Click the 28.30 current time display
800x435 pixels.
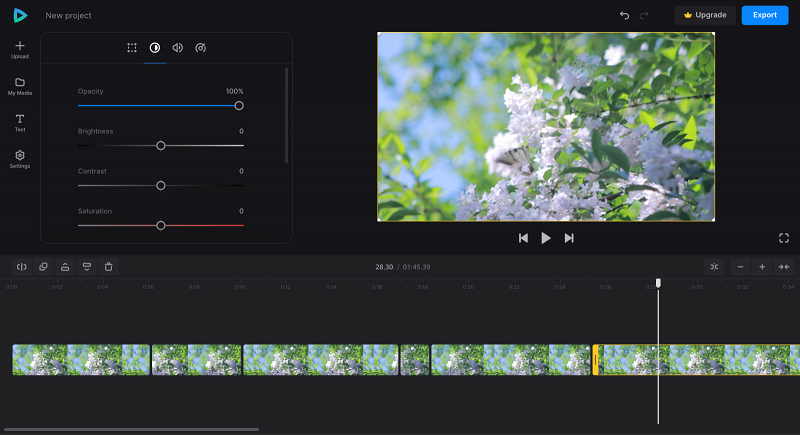click(384, 267)
